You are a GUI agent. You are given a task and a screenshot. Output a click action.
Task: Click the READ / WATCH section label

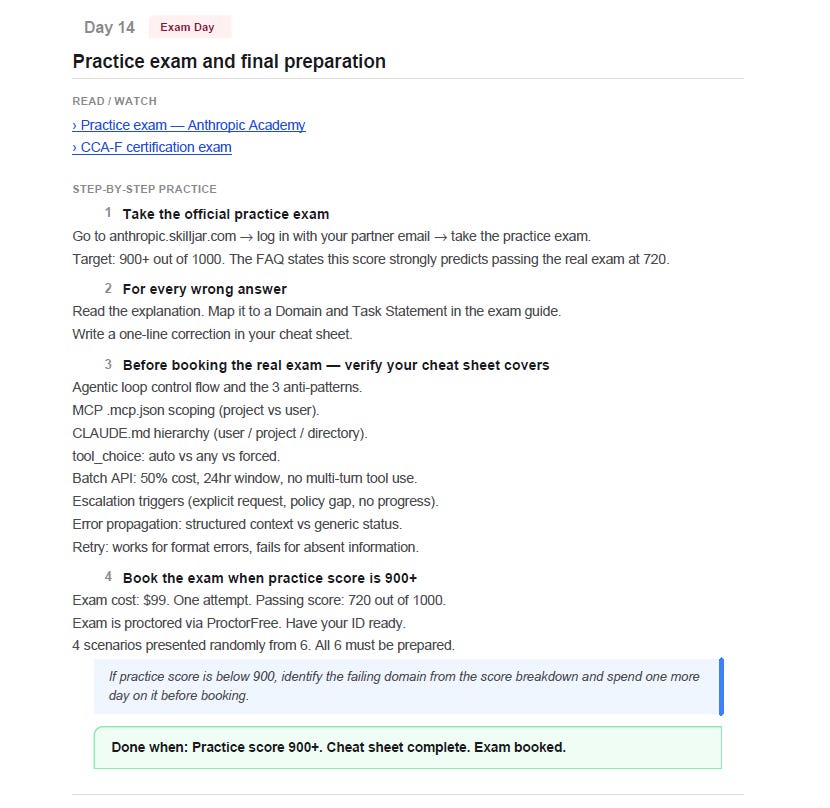115,101
